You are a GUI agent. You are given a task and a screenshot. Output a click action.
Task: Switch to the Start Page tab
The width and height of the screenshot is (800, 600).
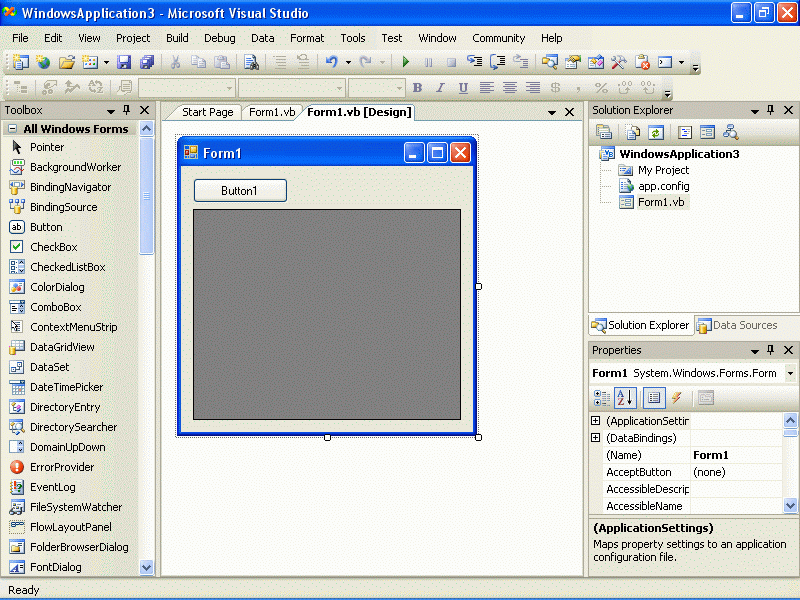(x=207, y=112)
